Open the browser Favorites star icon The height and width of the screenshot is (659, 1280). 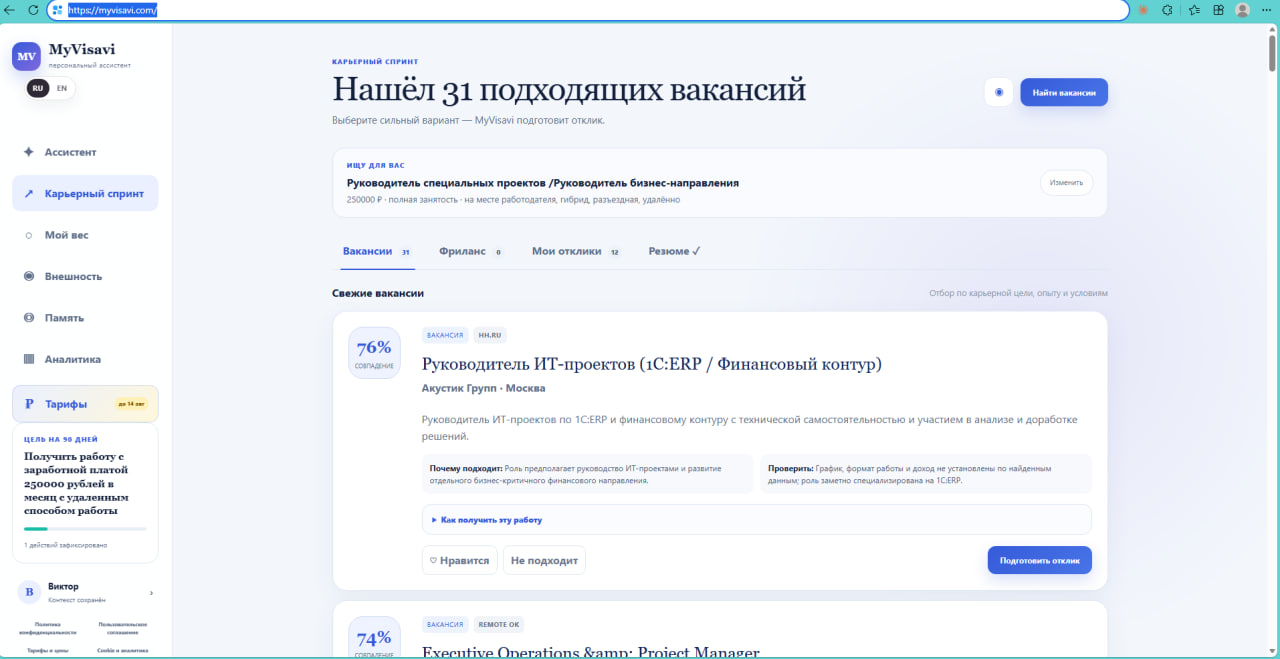1194,10
